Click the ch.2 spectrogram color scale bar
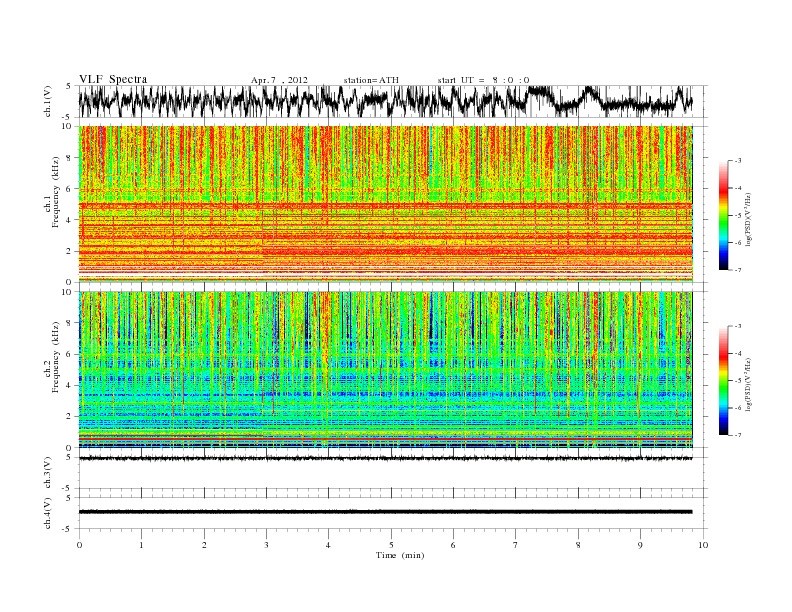Viewport: 792px width, 612px height. pos(723,381)
